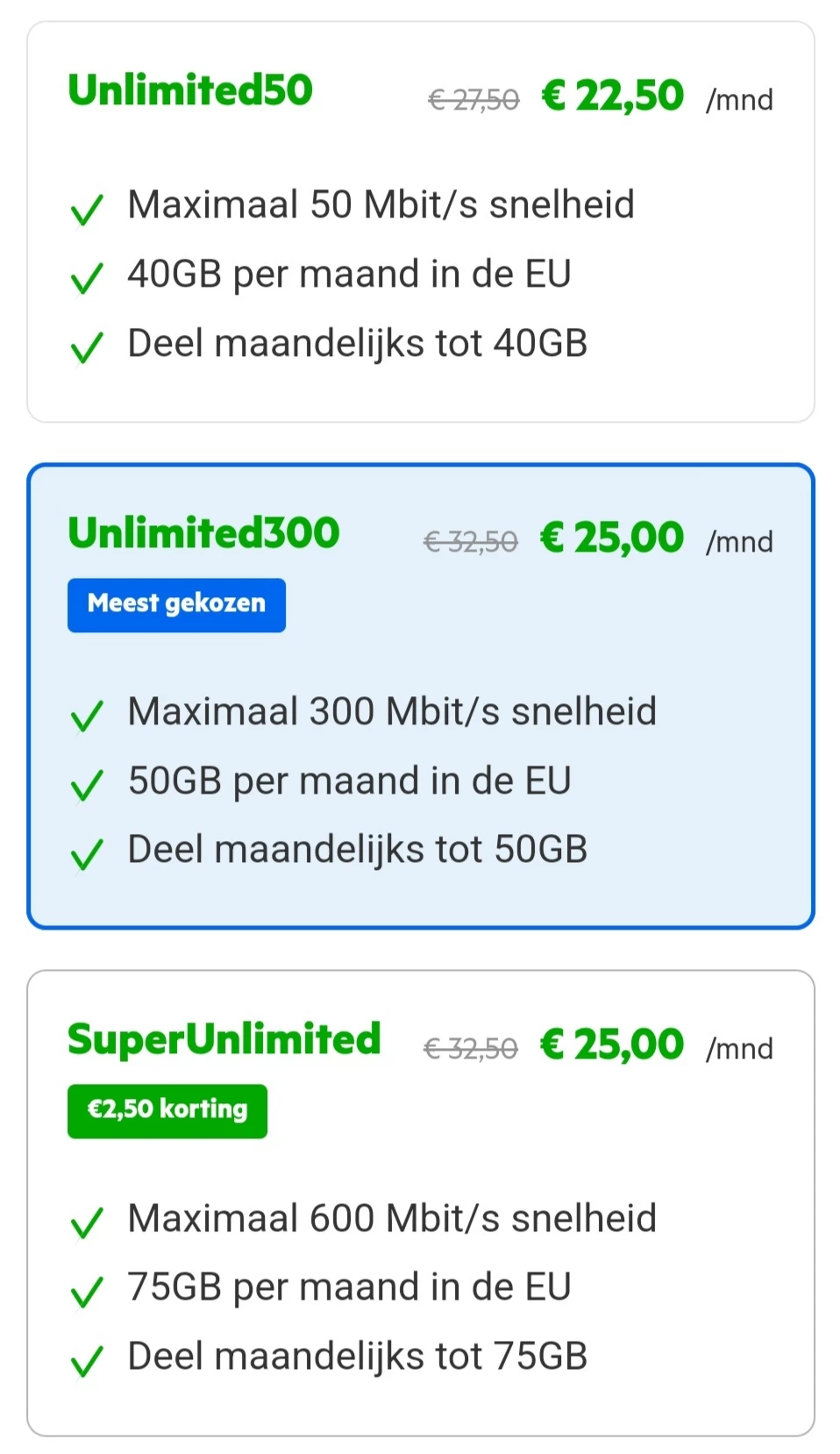Click checkmark next to Deel maandelijks tot 50GB

point(87,854)
